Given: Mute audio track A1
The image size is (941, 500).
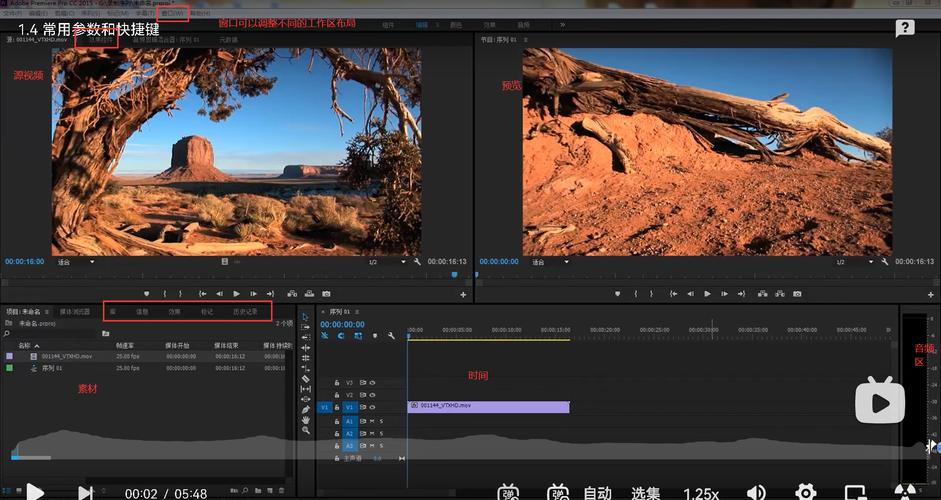Looking at the screenshot, I should [x=372, y=421].
